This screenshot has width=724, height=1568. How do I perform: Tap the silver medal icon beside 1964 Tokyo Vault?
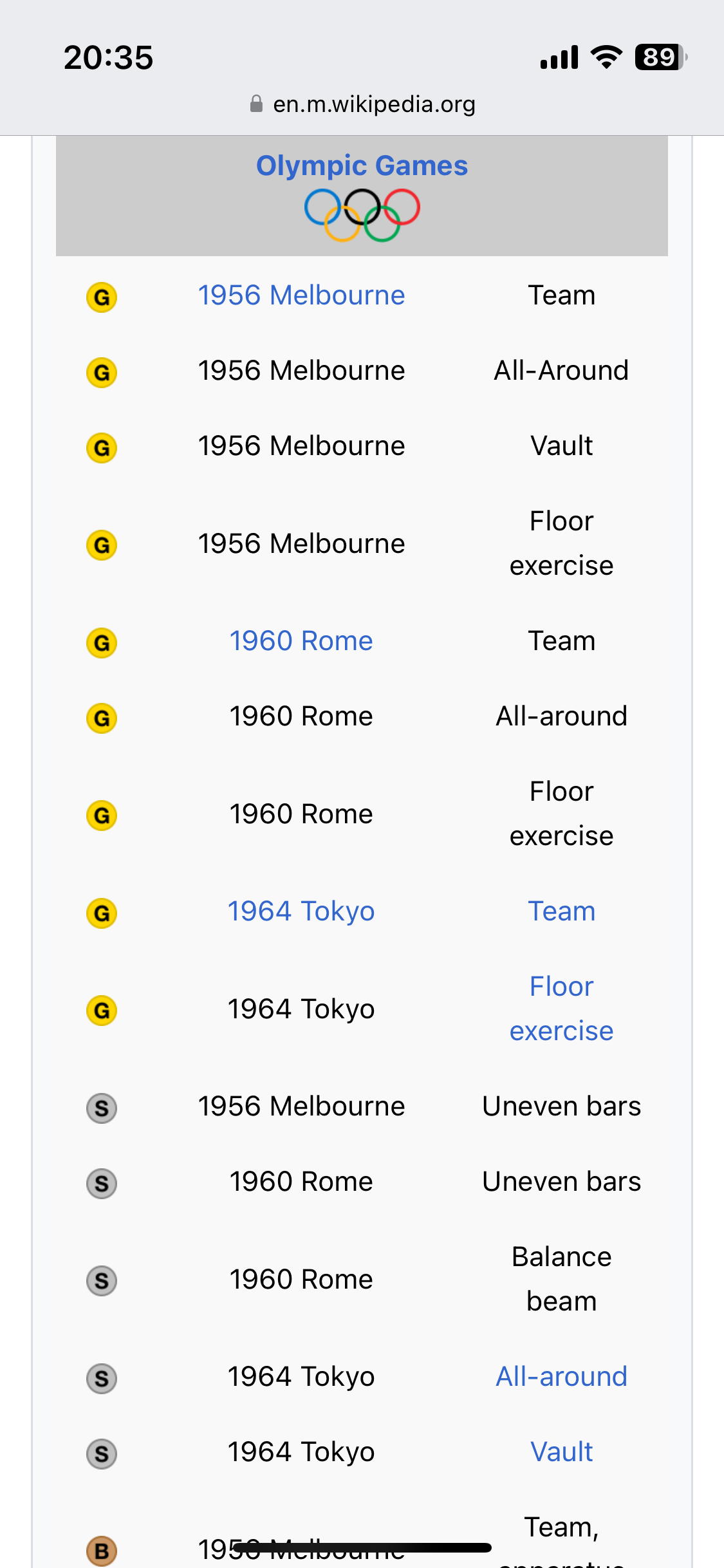(x=102, y=1454)
